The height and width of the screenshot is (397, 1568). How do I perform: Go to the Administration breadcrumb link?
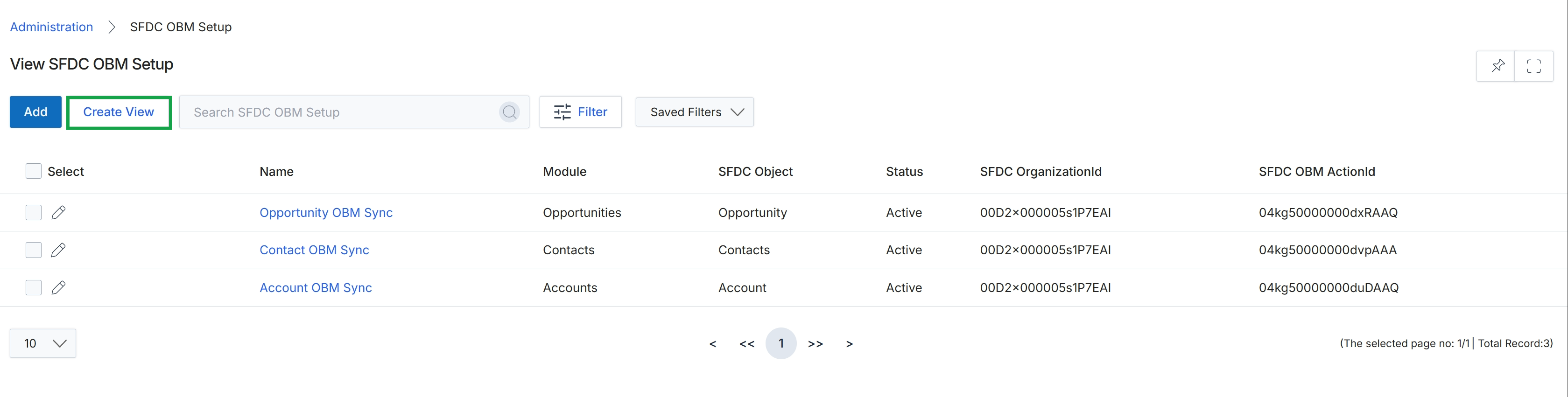click(51, 27)
